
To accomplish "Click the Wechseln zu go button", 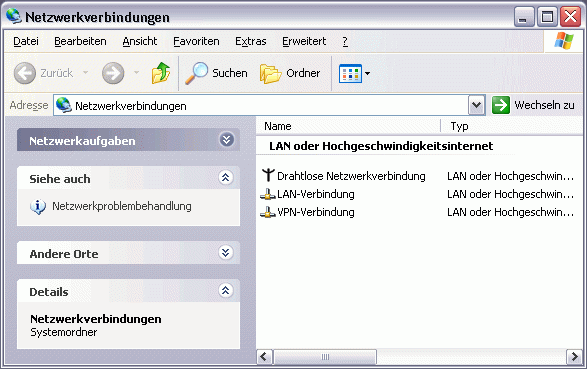I will pyautogui.click(x=533, y=105).
